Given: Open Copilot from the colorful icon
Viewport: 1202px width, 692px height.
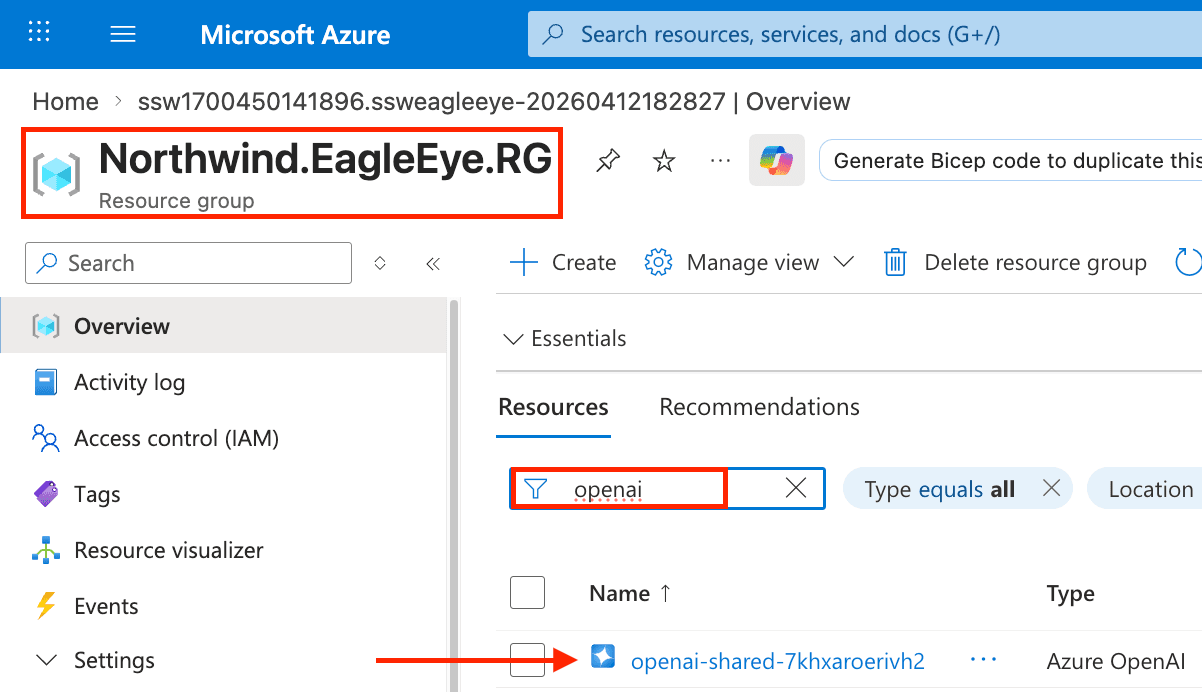Looking at the screenshot, I should click(x=776, y=160).
